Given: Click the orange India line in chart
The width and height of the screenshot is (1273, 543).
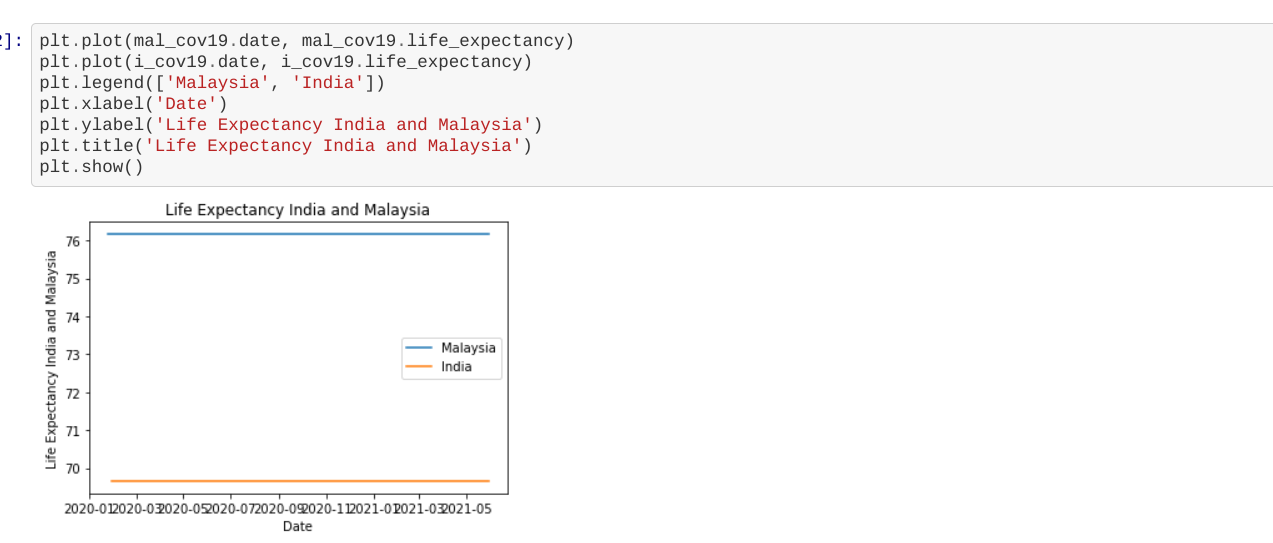Looking at the screenshot, I should (298, 481).
